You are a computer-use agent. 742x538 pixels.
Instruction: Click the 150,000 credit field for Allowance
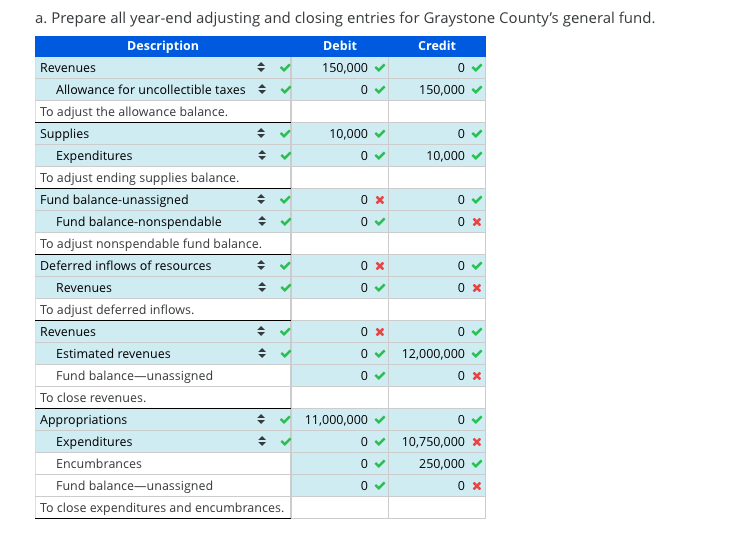click(437, 89)
